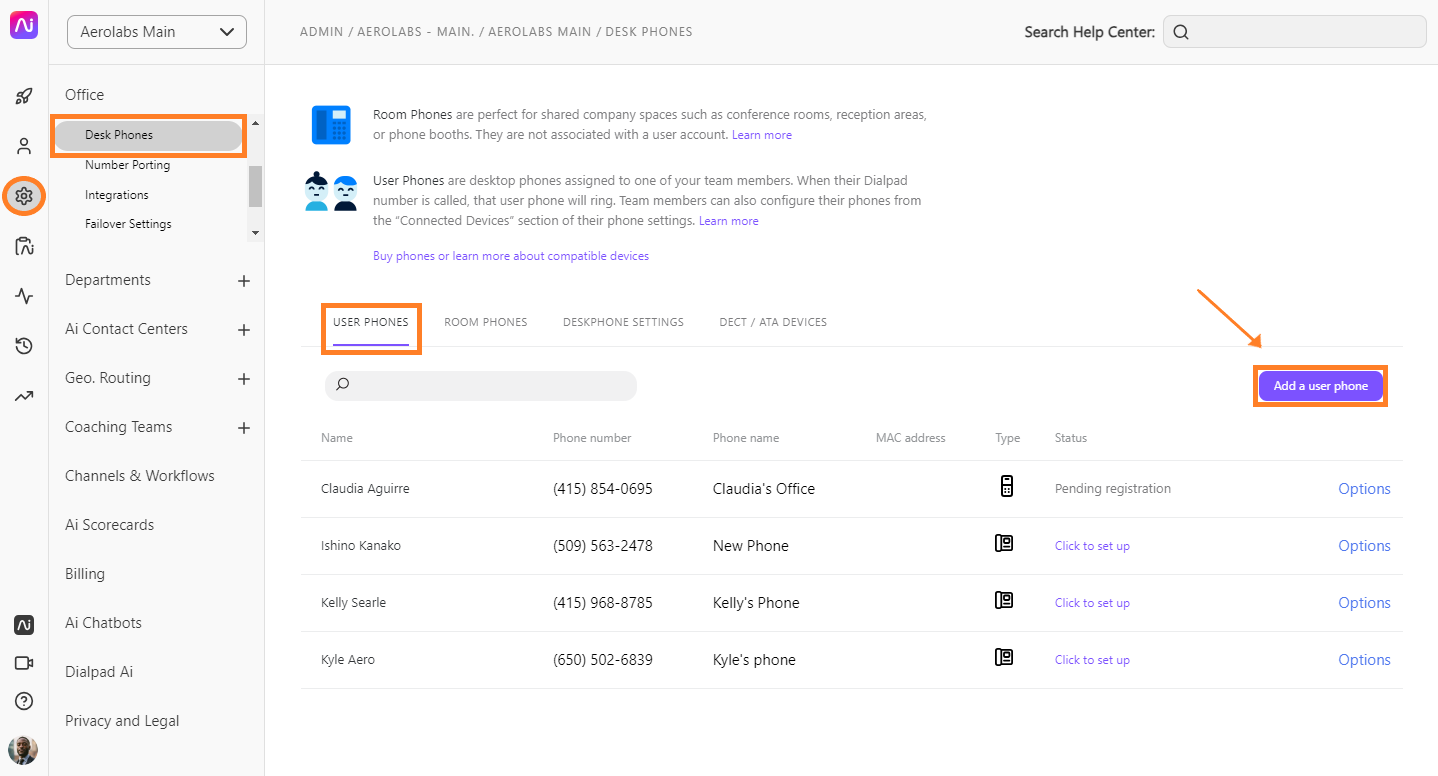Open the Aerolabs Main office dropdown
The width and height of the screenshot is (1438, 776).
coord(157,32)
